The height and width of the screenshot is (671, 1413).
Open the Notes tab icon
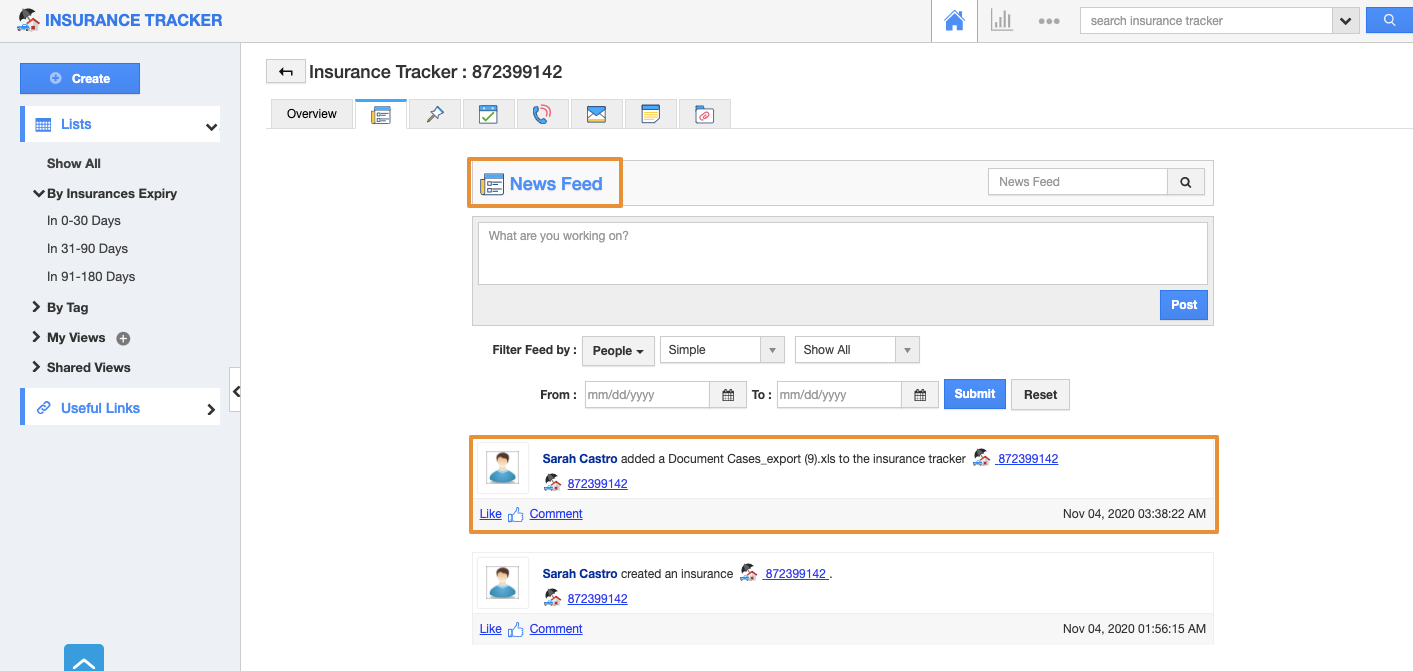pyautogui.click(x=650, y=114)
